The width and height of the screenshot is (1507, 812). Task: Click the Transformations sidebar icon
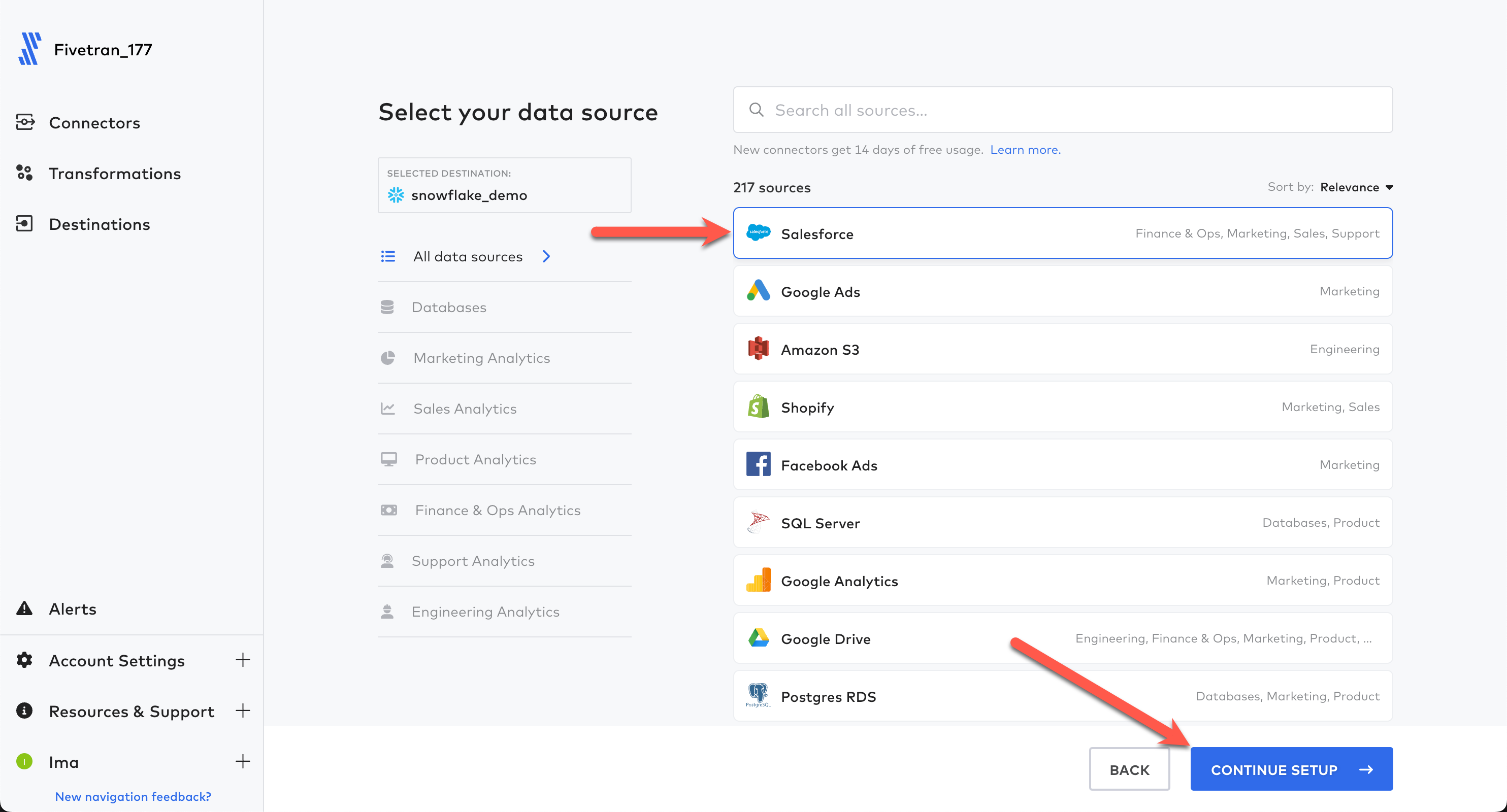point(24,173)
